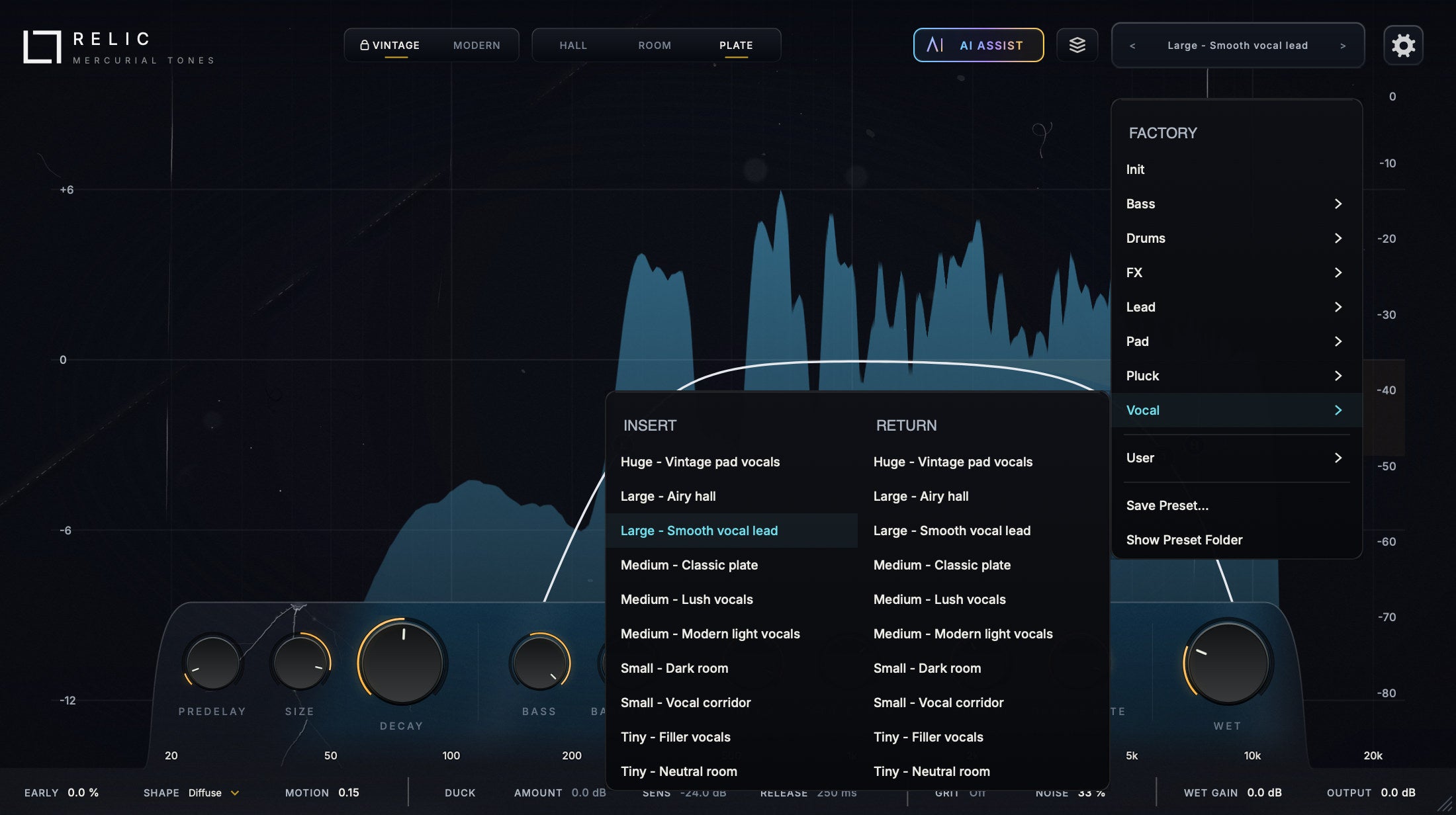Load Insert Medium - Classic plate

click(x=732, y=565)
